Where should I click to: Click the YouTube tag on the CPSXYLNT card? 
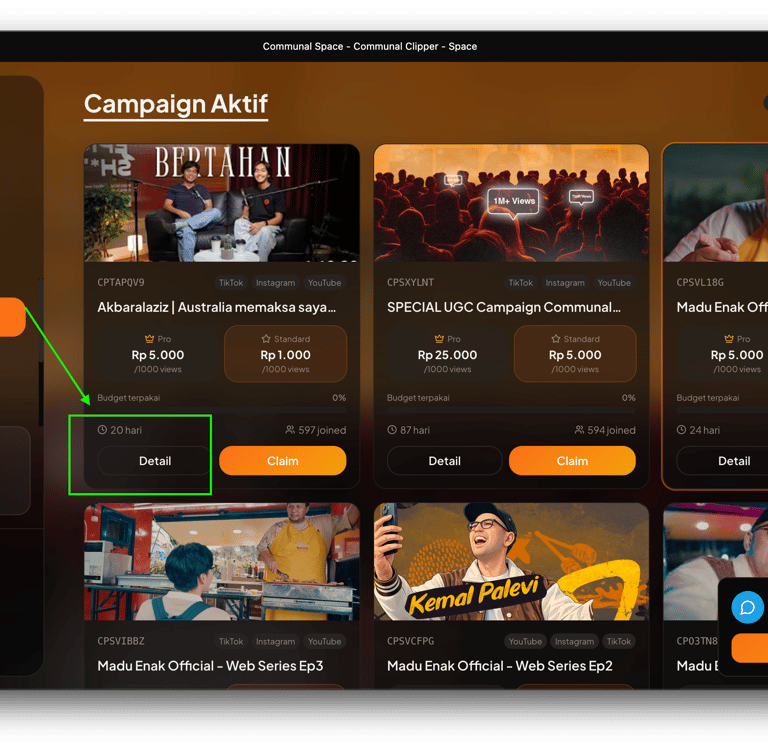[x=614, y=283]
